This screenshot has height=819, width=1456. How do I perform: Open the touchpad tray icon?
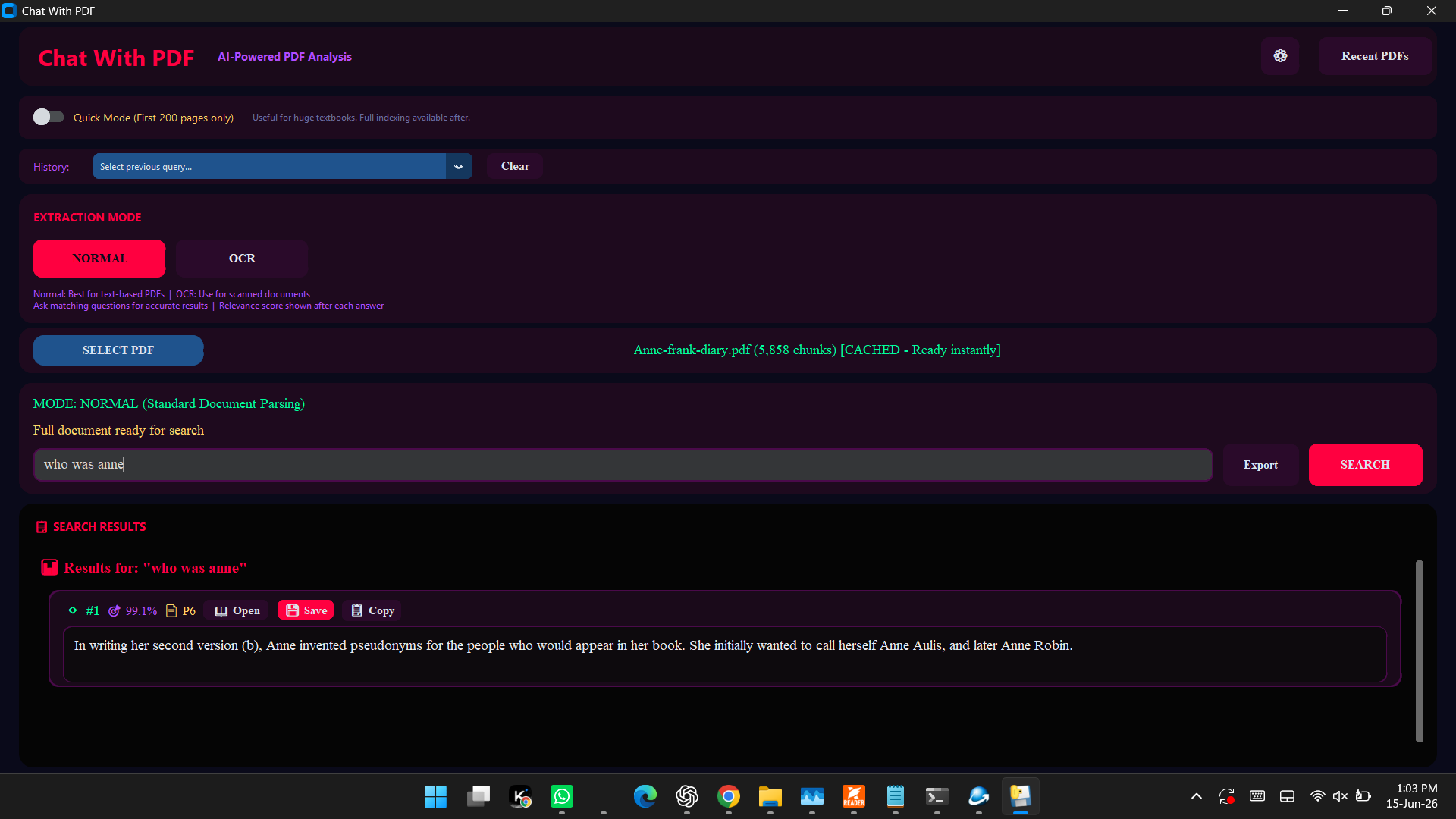coord(1288,796)
